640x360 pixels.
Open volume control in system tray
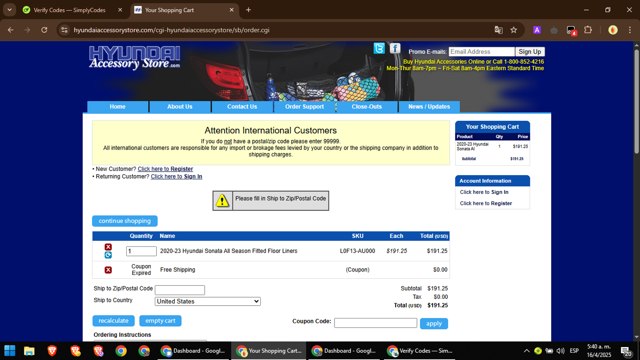(x=560, y=351)
